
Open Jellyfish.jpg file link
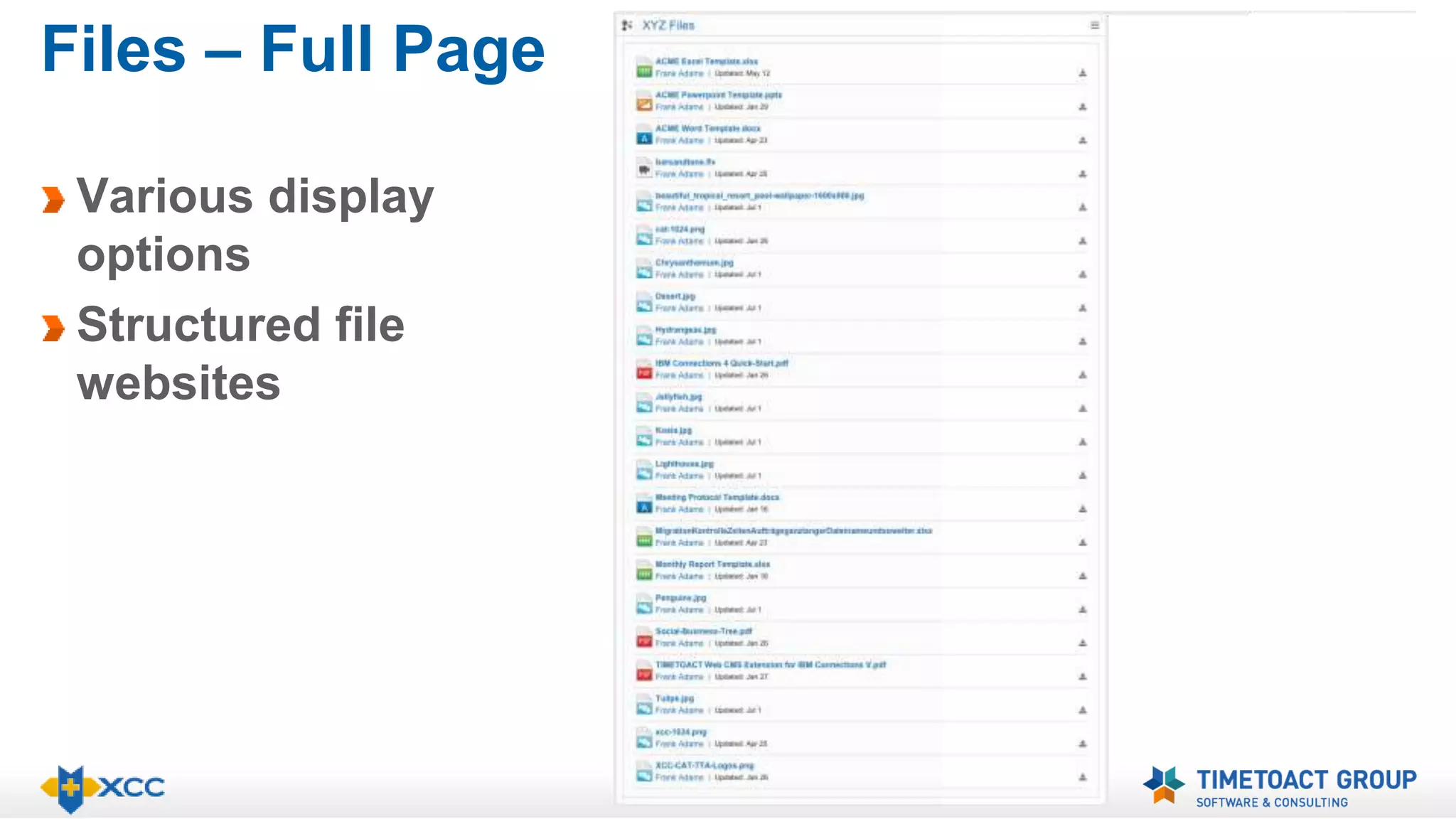tap(679, 397)
